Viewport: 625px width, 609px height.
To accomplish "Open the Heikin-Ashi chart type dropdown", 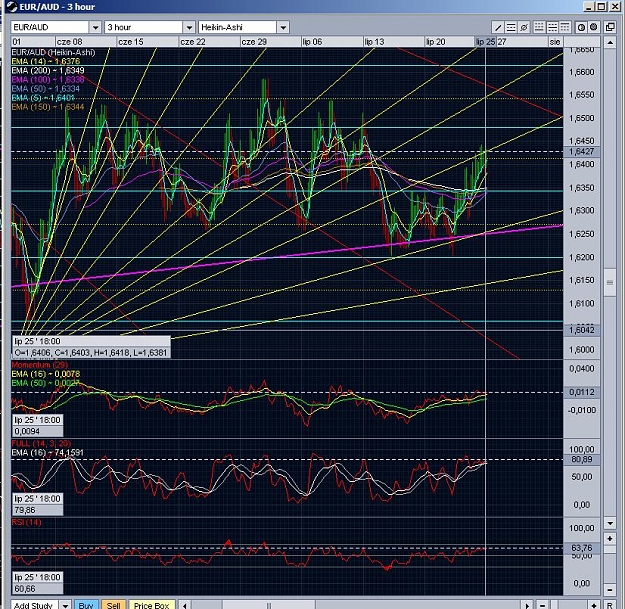I will coord(283,28).
